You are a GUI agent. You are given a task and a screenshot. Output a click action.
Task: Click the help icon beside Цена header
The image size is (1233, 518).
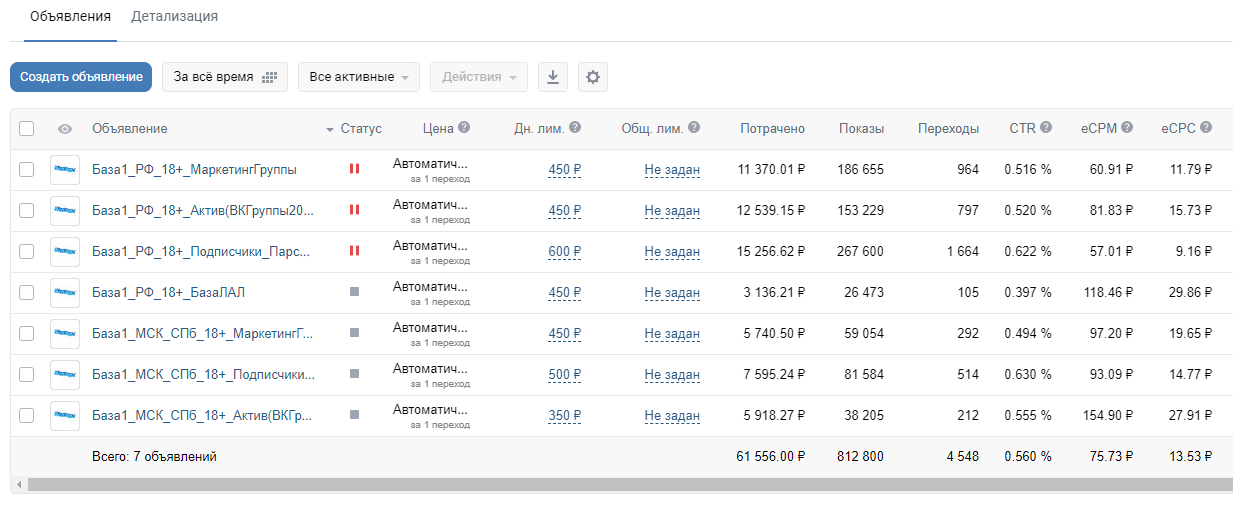pos(464,128)
